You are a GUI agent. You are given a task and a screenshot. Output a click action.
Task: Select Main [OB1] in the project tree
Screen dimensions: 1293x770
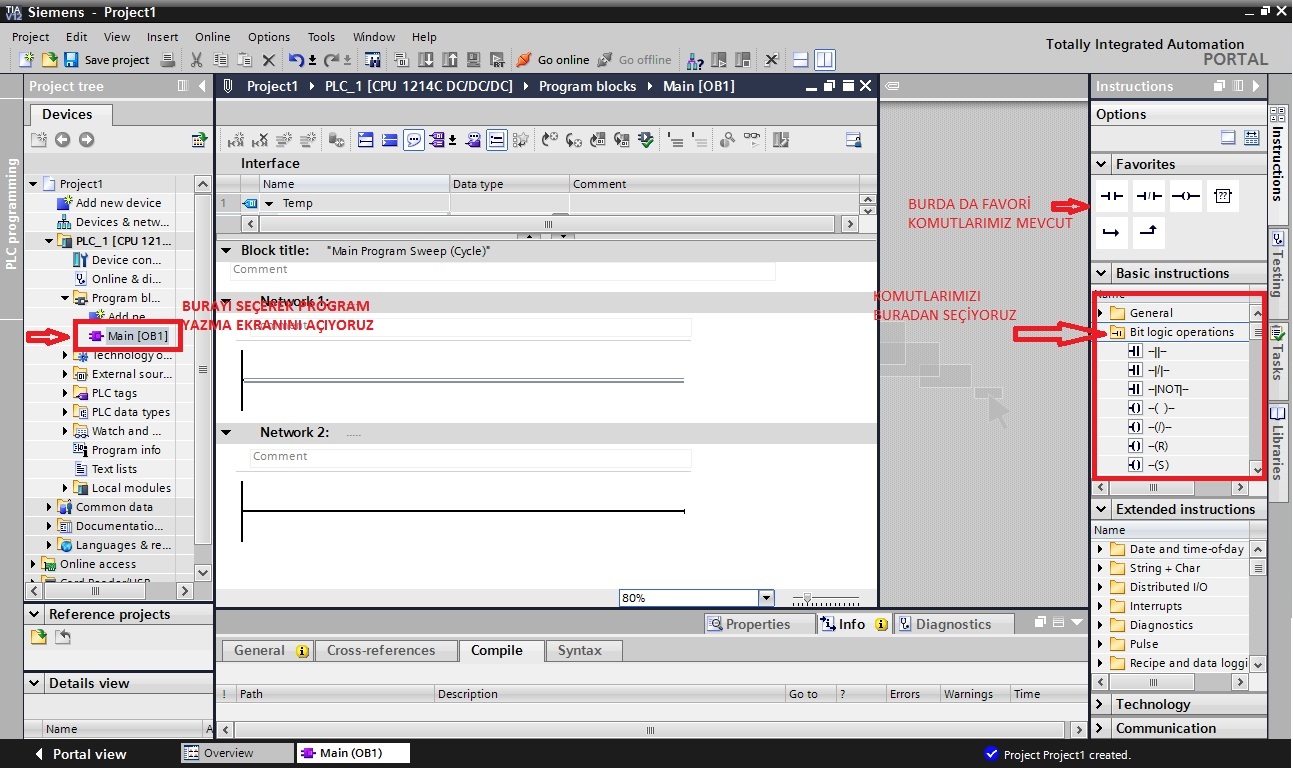click(137, 336)
